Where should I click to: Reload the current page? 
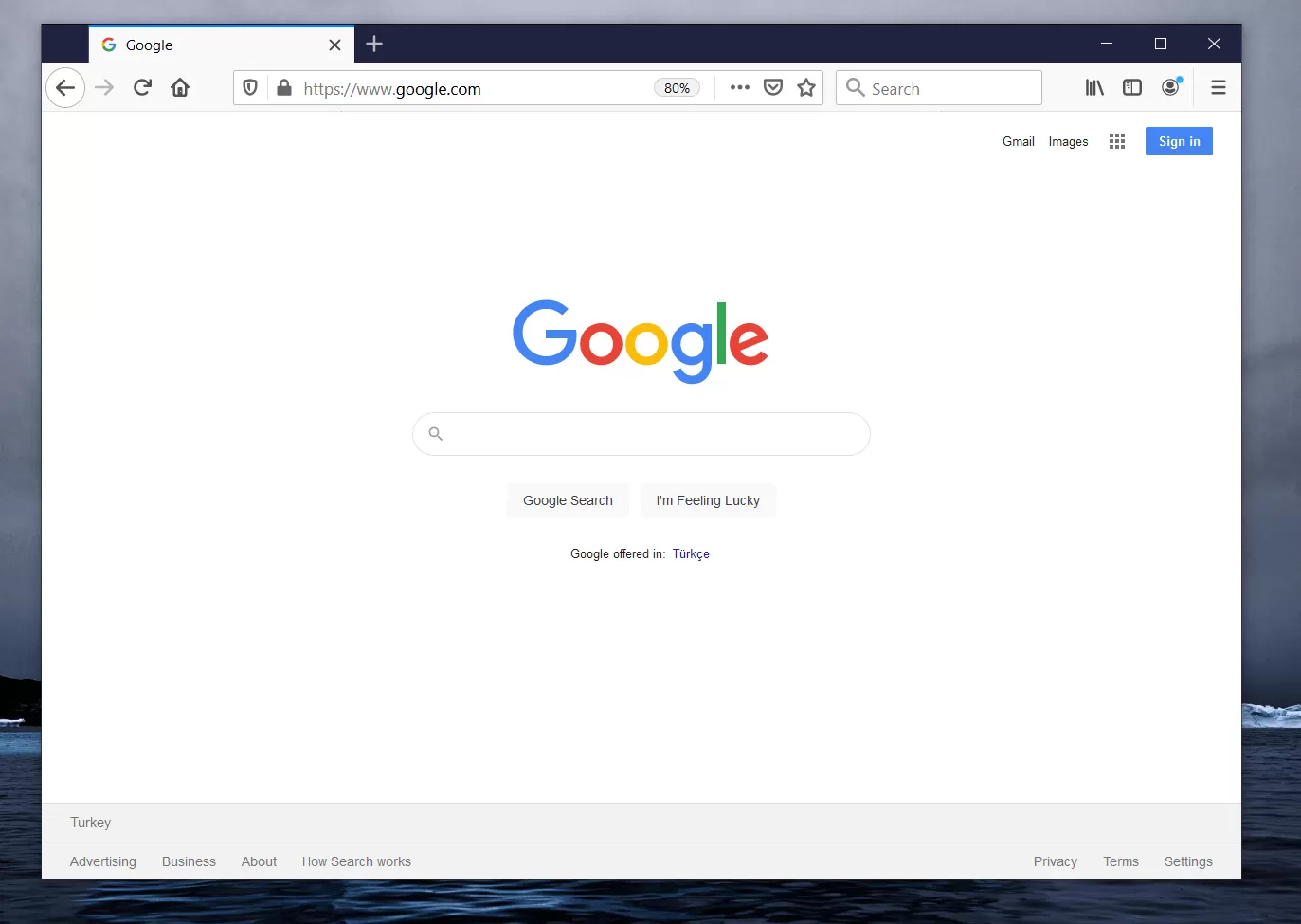click(x=142, y=88)
